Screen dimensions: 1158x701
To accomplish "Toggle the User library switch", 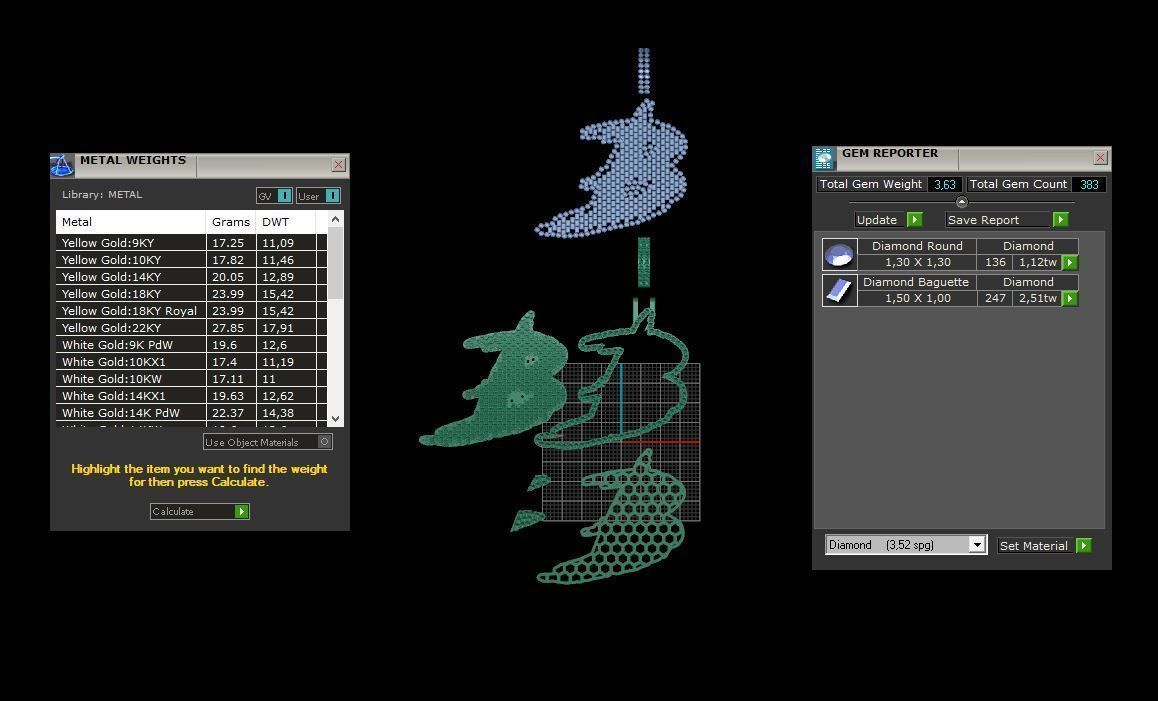I will tap(332, 196).
